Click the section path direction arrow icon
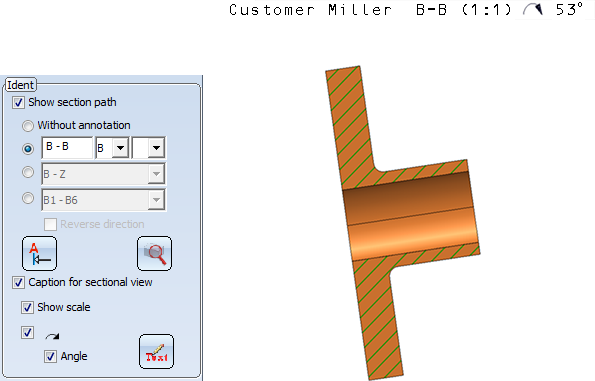The width and height of the screenshot is (595, 381). click(x=39, y=253)
